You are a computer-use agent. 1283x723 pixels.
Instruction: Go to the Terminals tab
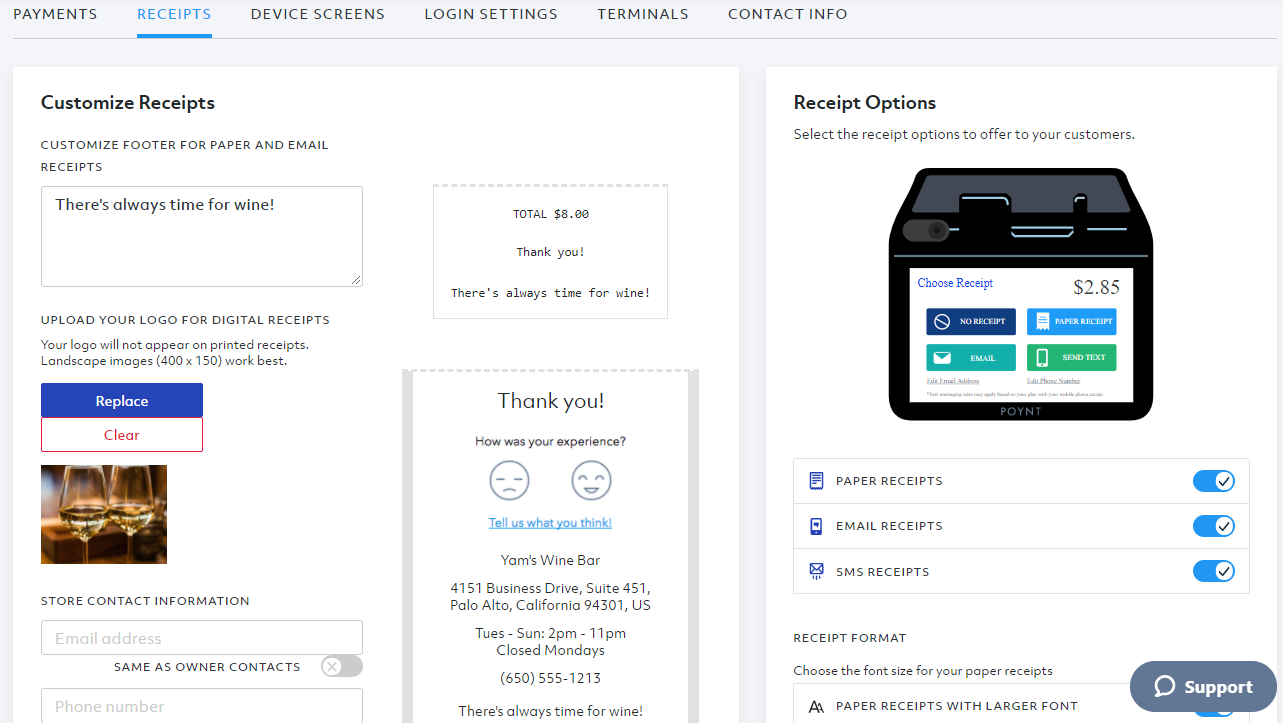(x=643, y=15)
